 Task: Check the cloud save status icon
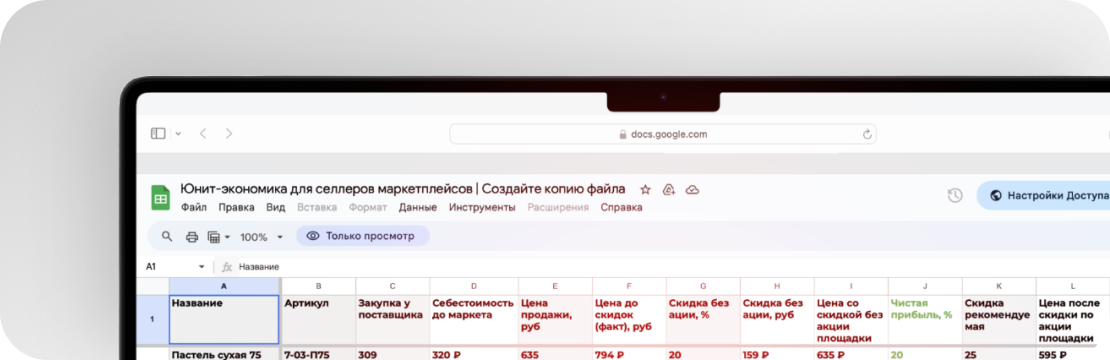(693, 190)
